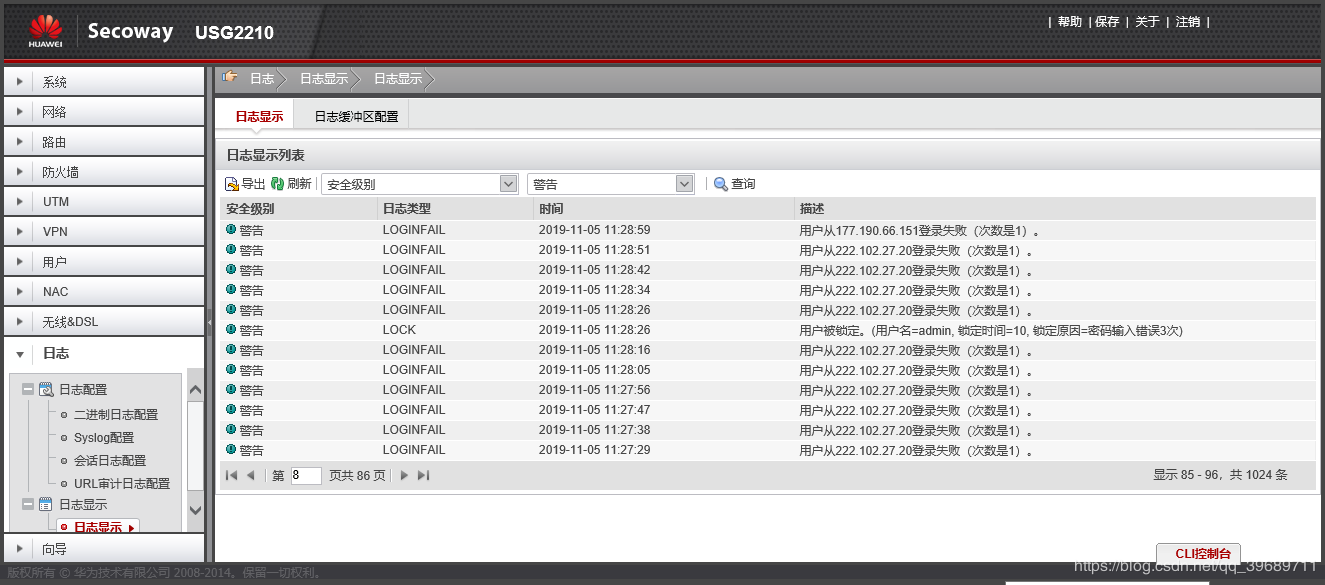Image resolution: width=1325 pixels, height=585 pixels.
Task: Collapse the 日志配置 tree node
Action: coord(28,390)
